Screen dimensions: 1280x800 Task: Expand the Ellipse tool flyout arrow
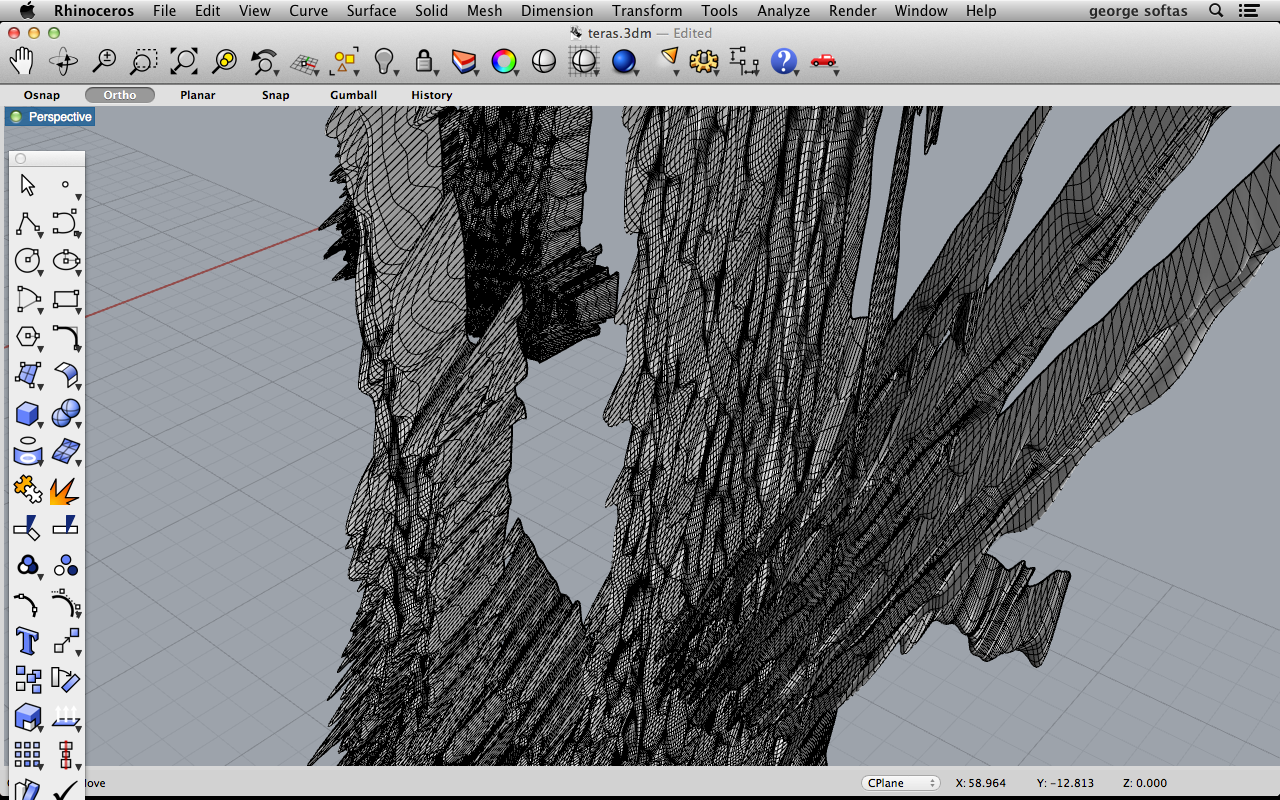coord(79,273)
